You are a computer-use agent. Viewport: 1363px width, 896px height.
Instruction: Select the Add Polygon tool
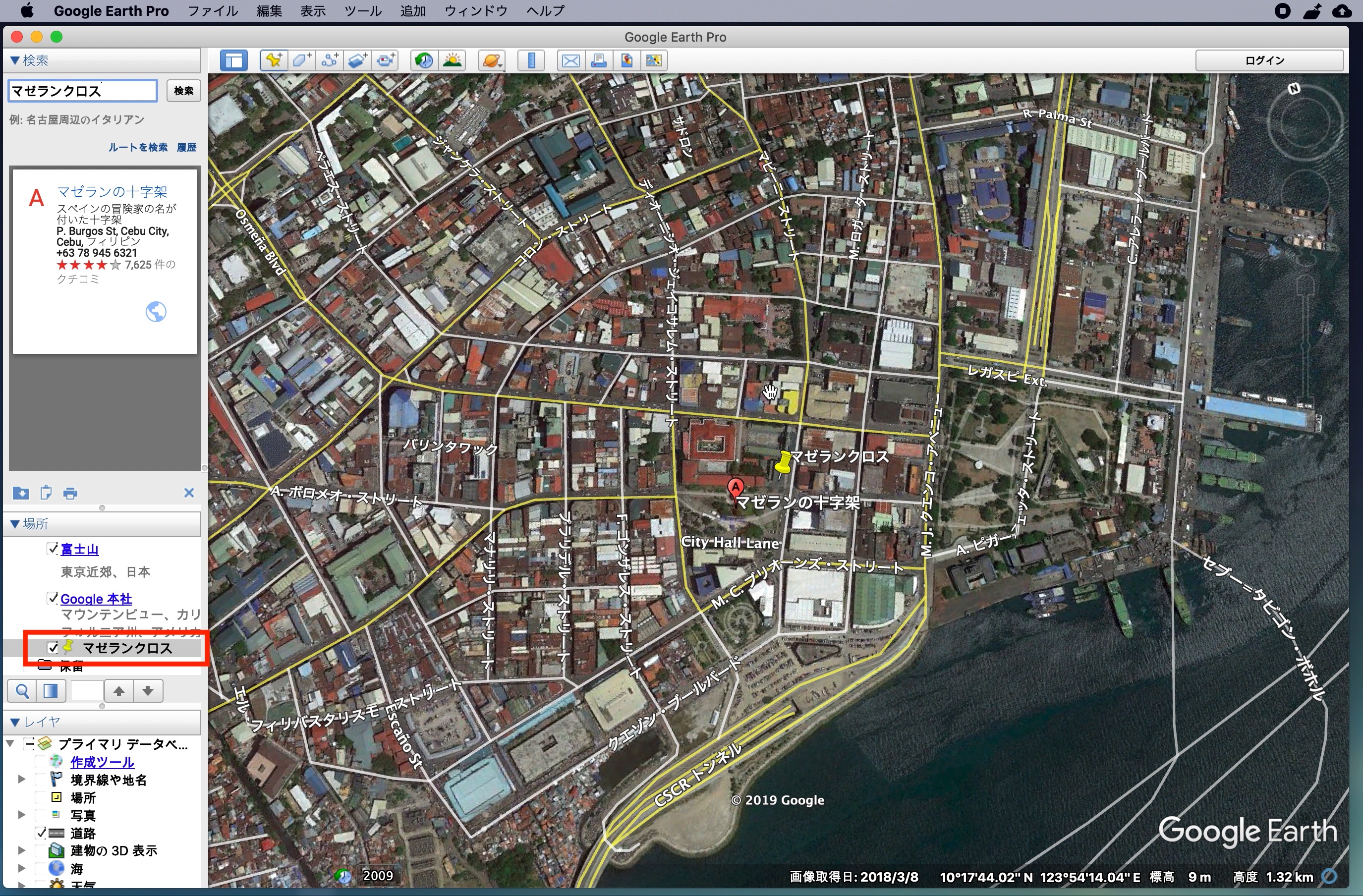302,60
